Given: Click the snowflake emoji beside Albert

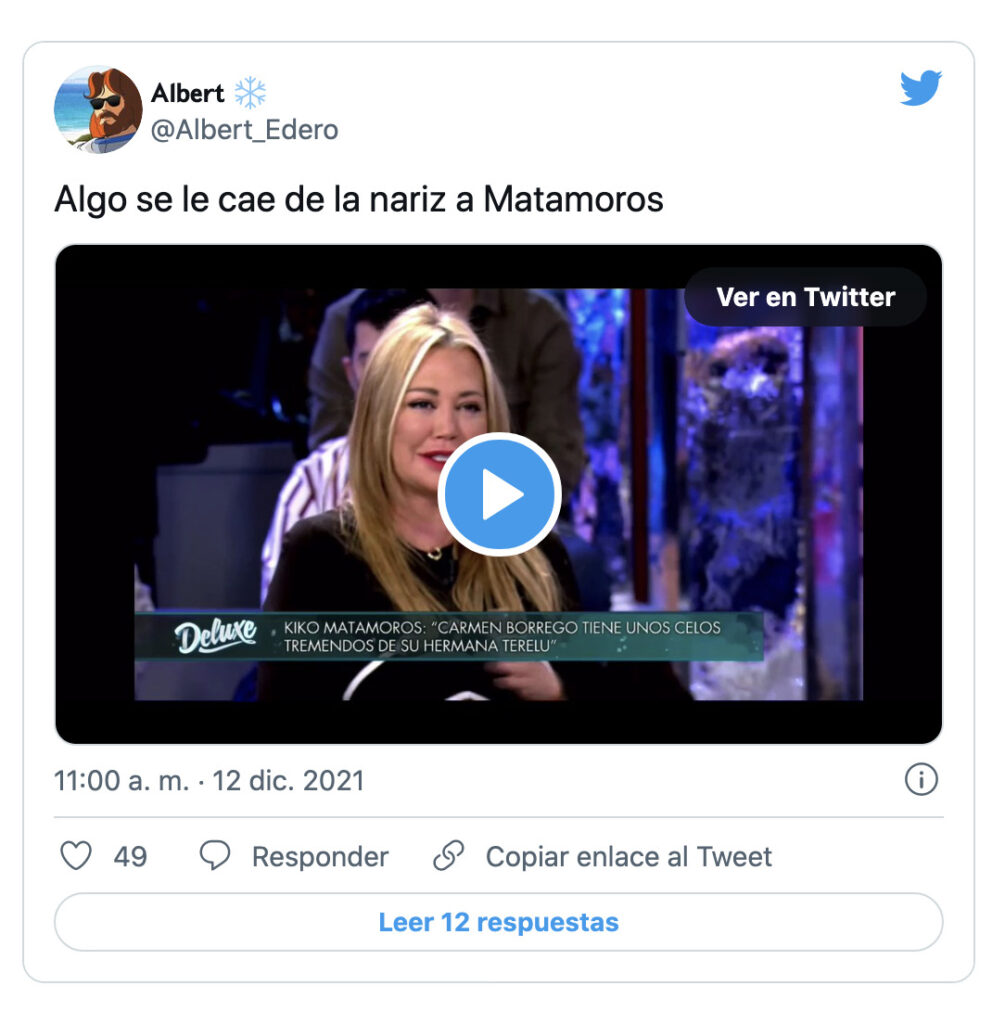Looking at the screenshot, I should point(250,93).
